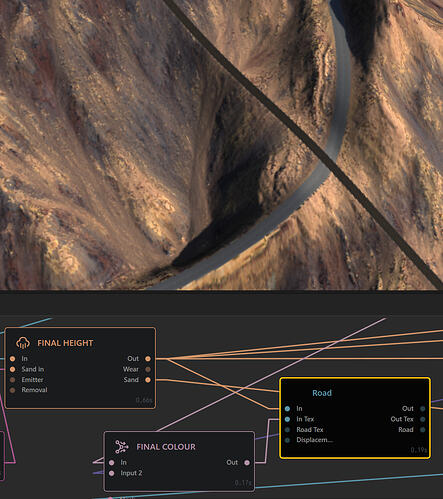Click the Road Tex input port

pyautogui.click(x=287, y=430)
